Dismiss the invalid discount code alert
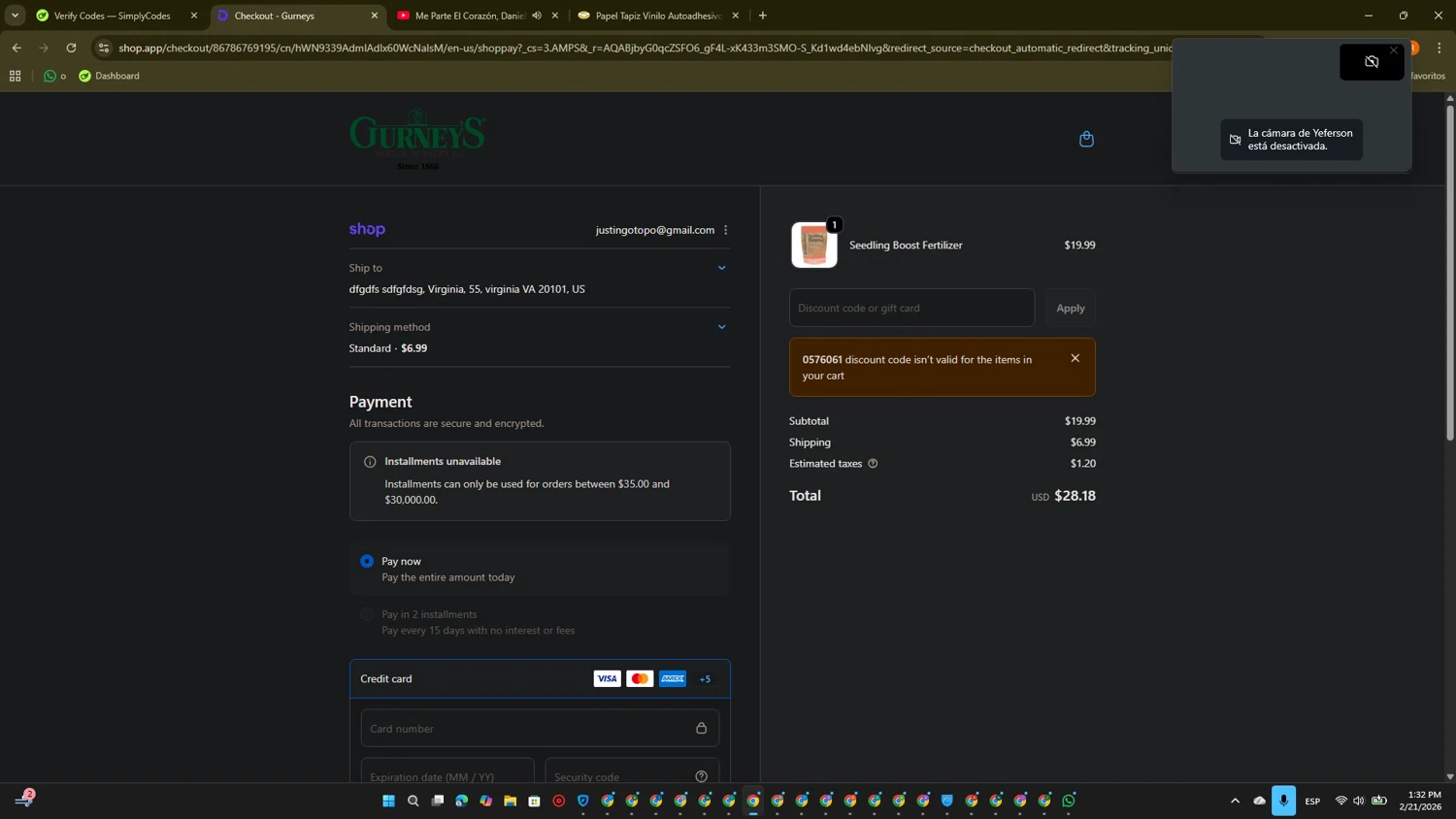The width and height of the screenshot is (1456, 819). [1075, 358]
